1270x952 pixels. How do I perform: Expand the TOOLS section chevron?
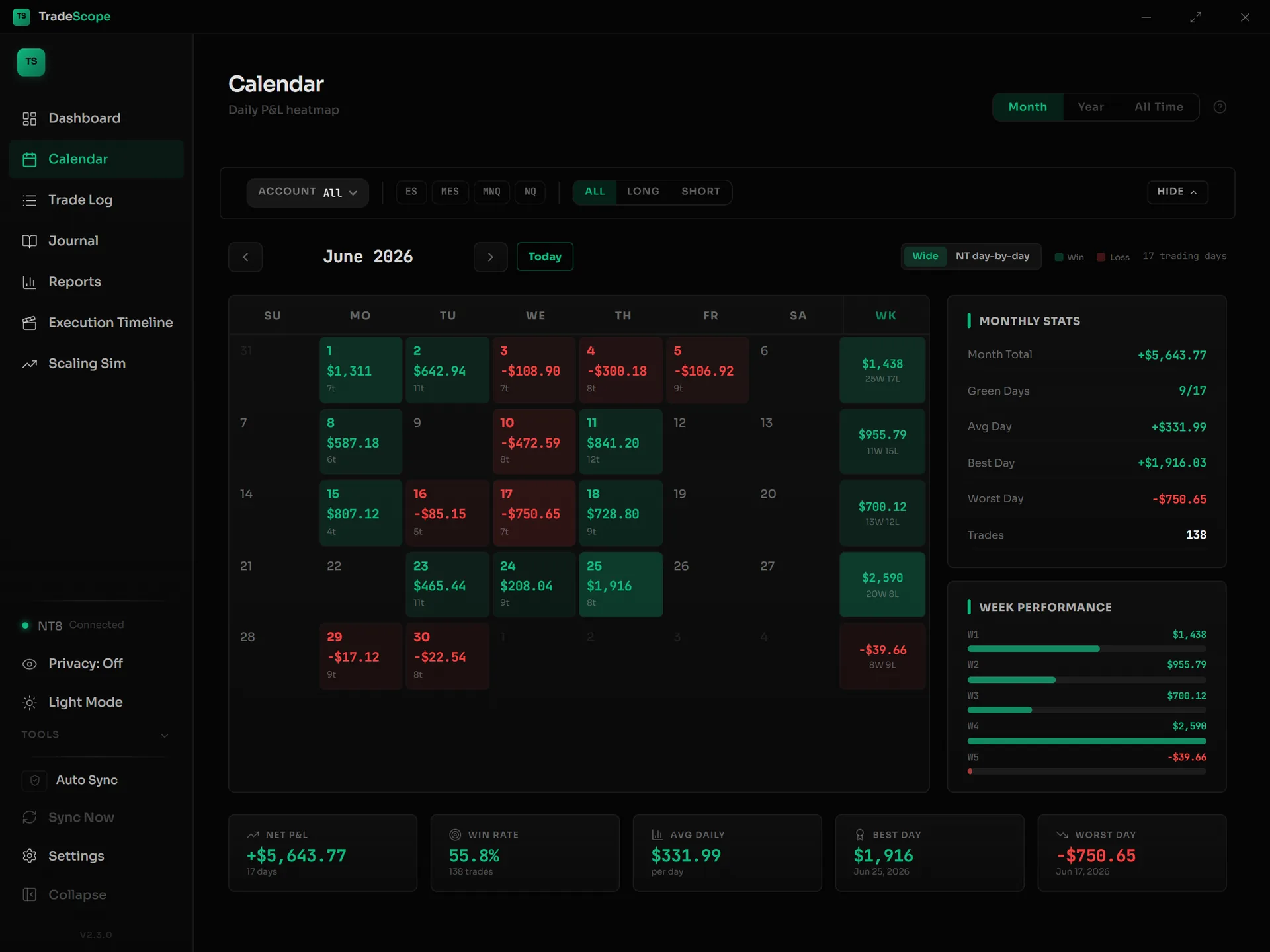165,735
